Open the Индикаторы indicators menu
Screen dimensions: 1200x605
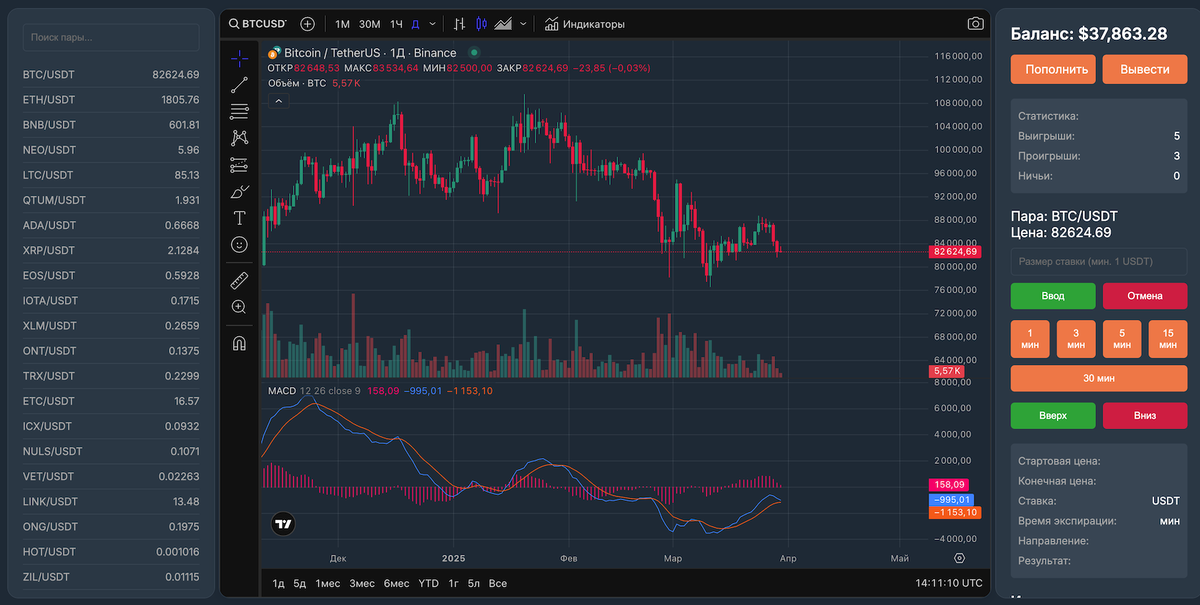click(x=585, y=23)
